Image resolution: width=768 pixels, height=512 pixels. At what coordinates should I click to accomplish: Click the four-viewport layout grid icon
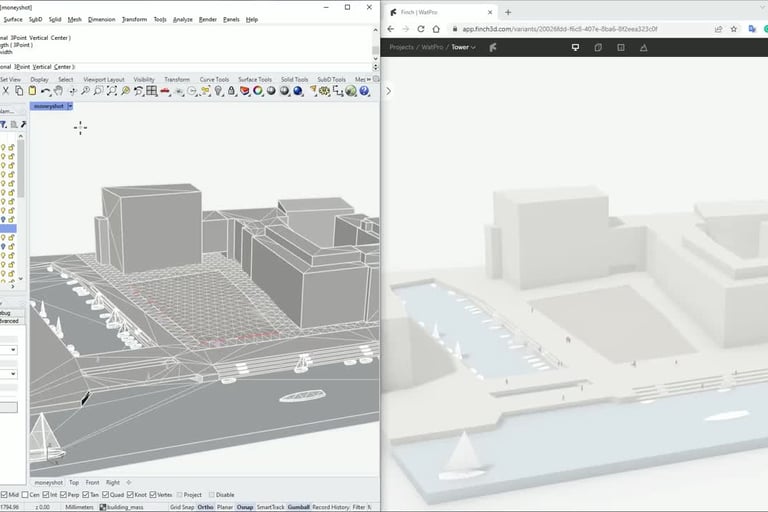(152, 91)
